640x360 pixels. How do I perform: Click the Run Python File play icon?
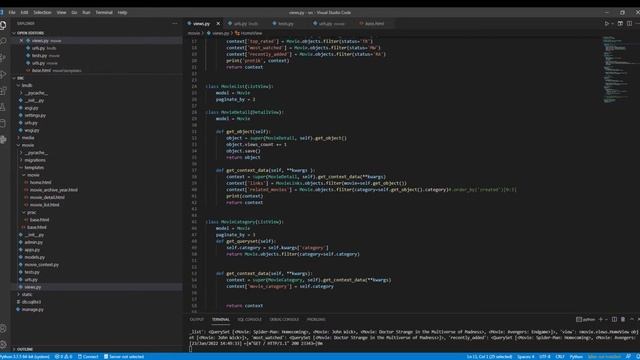tap(607, 24)
